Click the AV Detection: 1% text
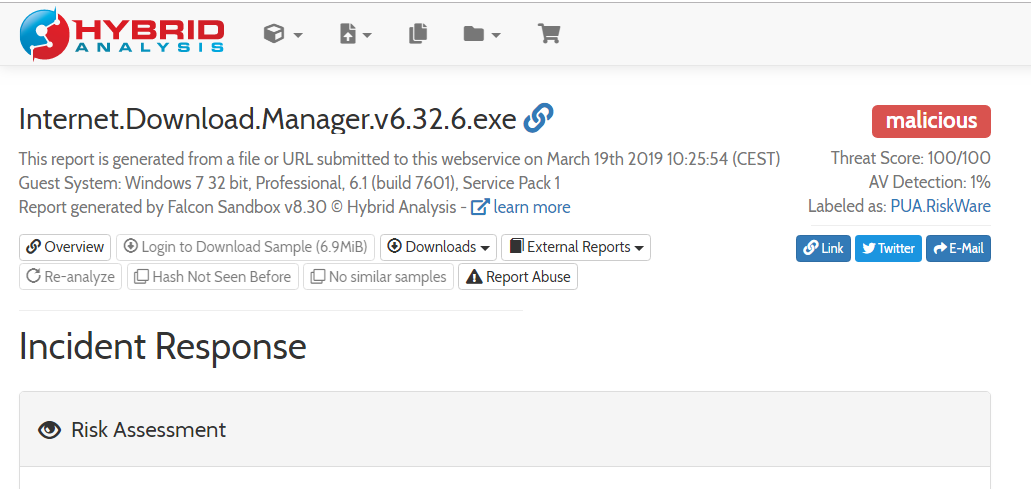1031x489 pixels. coord(930,182)
